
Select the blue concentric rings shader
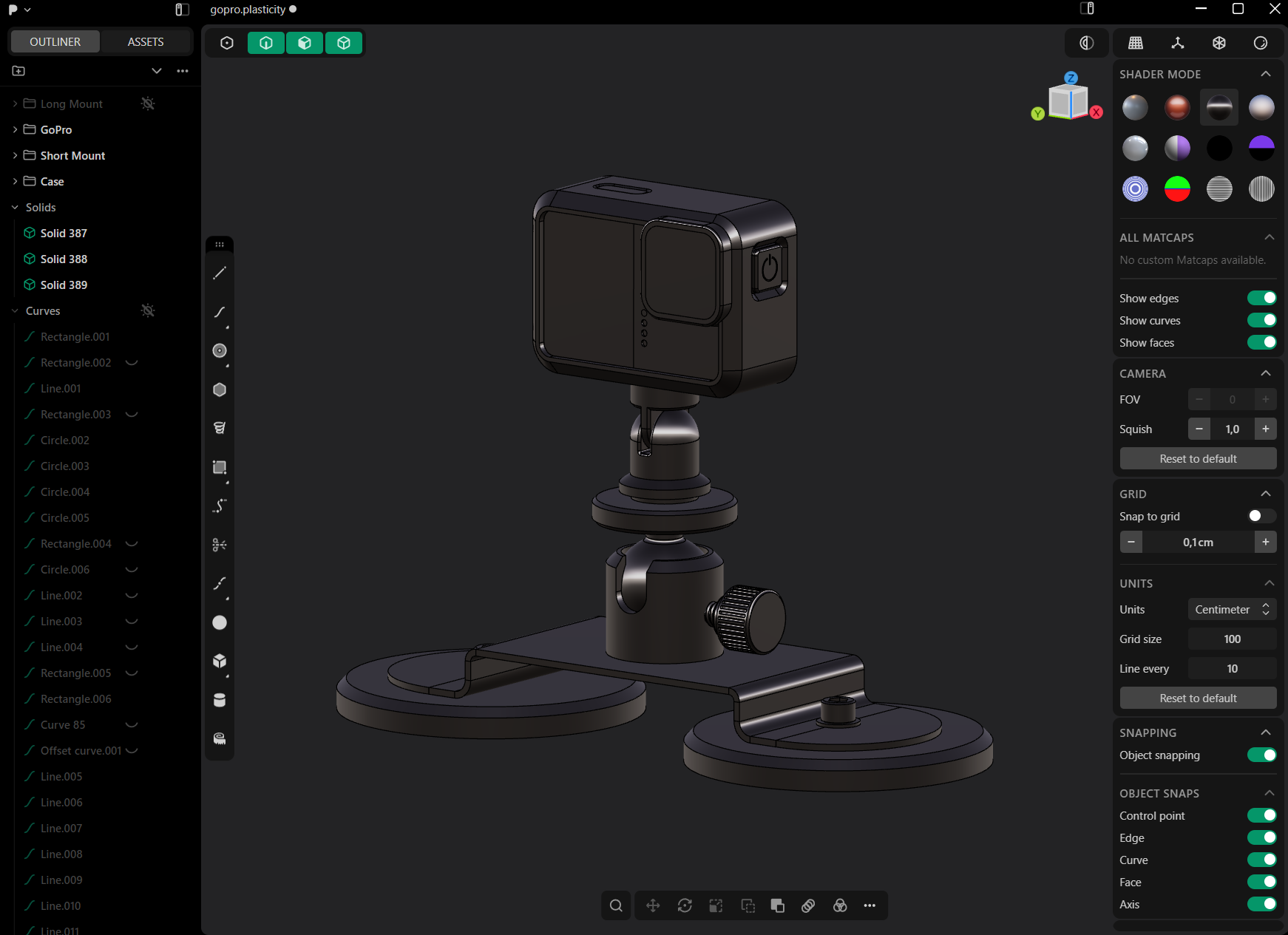point(1135,189)
